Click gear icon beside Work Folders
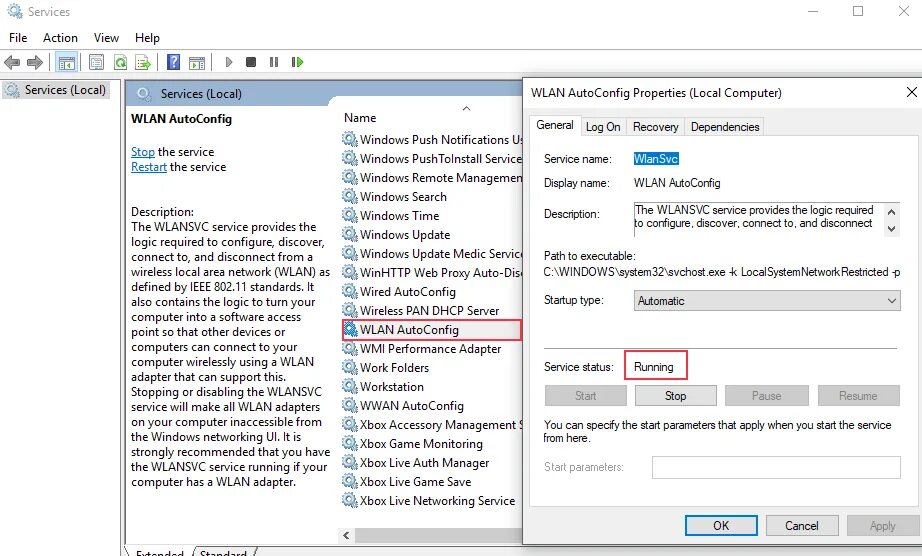Image resolution: width=922 pixels, height=556 pixels. coord(350,367)
